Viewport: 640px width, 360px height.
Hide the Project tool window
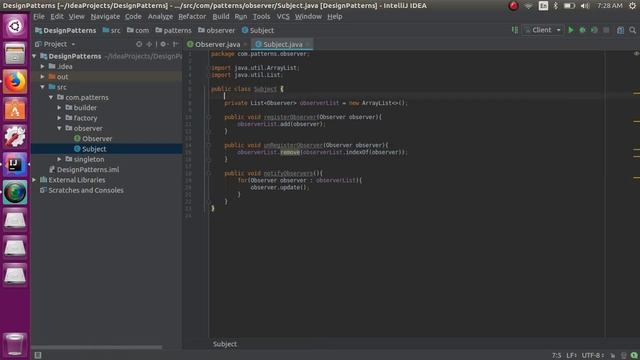(x=175, y=44)
